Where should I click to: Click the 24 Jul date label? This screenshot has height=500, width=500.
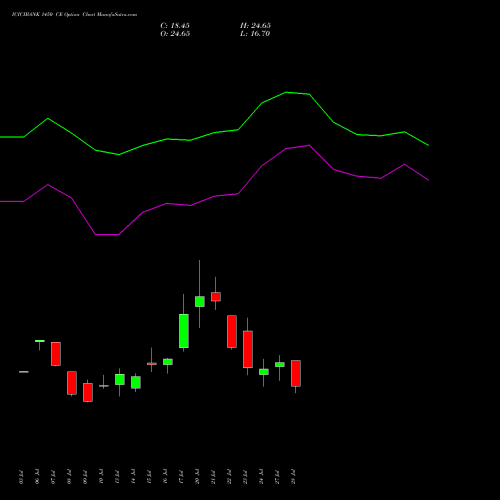click(x=261, y=477)
